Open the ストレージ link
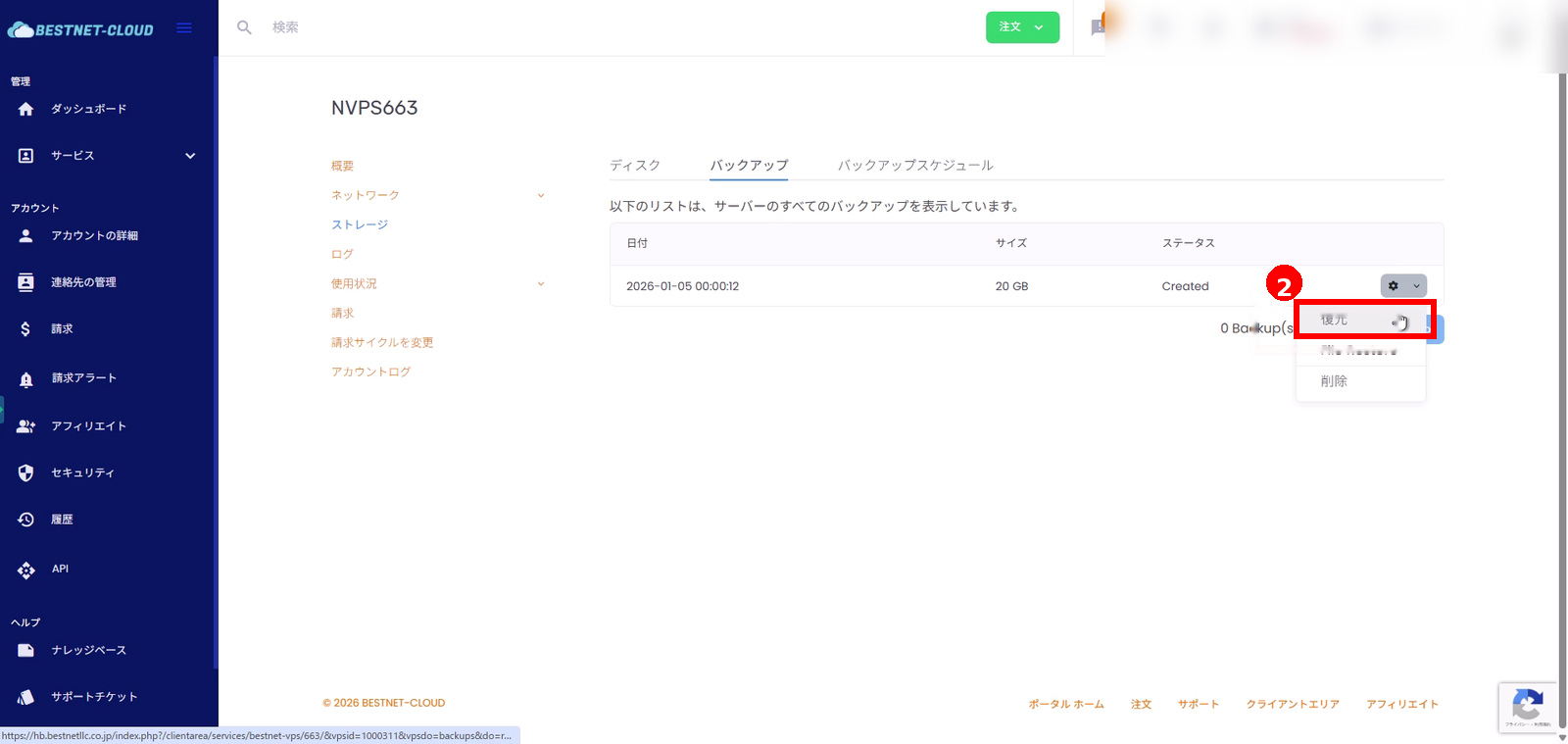The width and height of the screenshot is (1568, 744). tap(360, 225)
